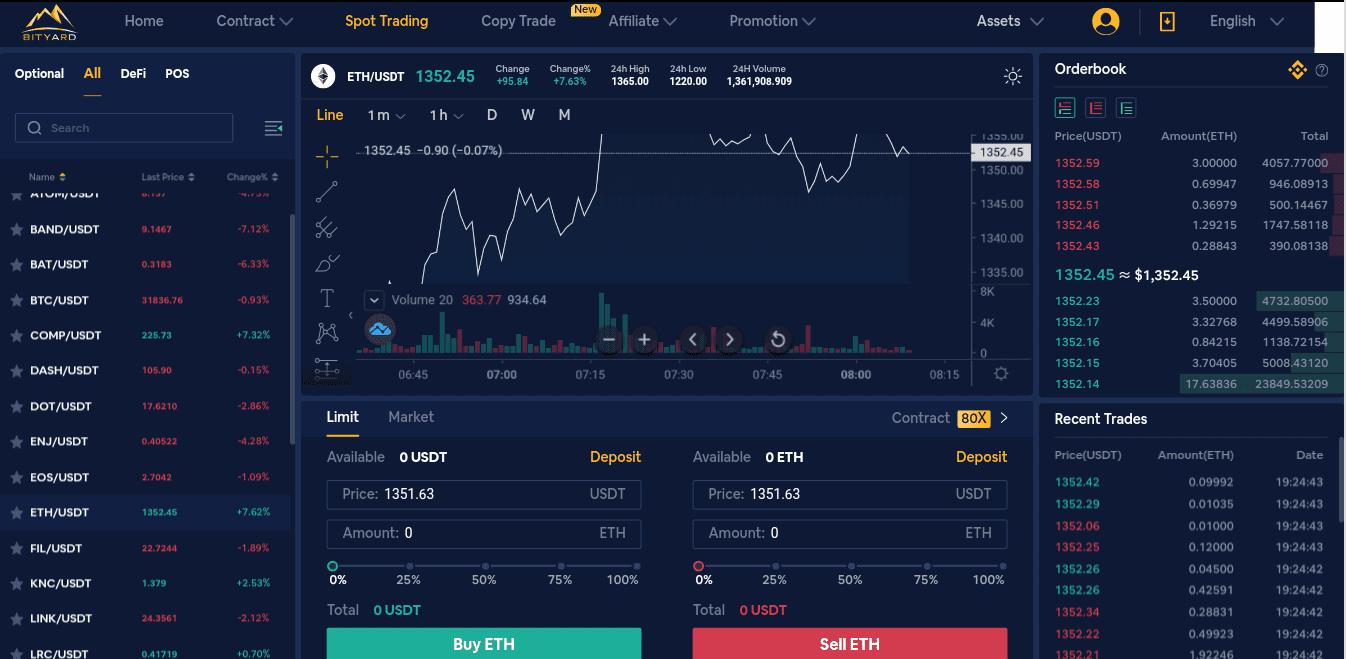Favorite the BTC/USDT pair star

coord(16,300)
